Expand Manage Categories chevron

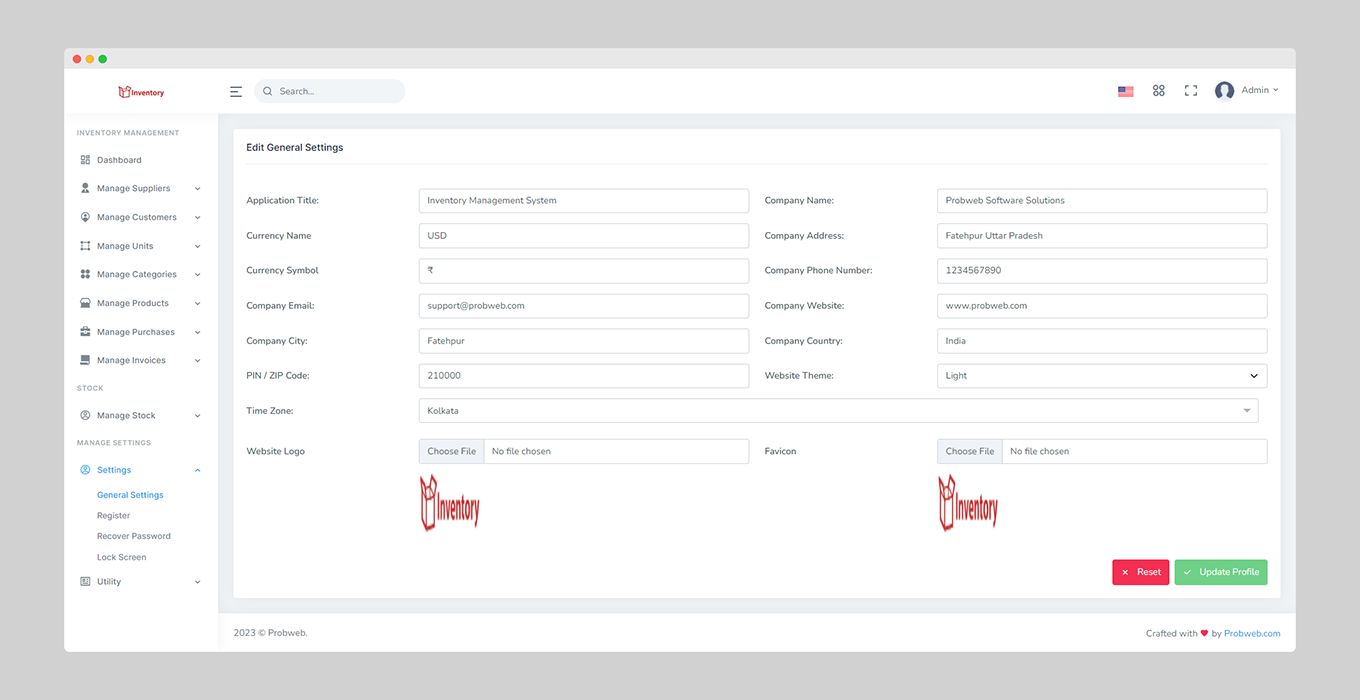point(197,275)
